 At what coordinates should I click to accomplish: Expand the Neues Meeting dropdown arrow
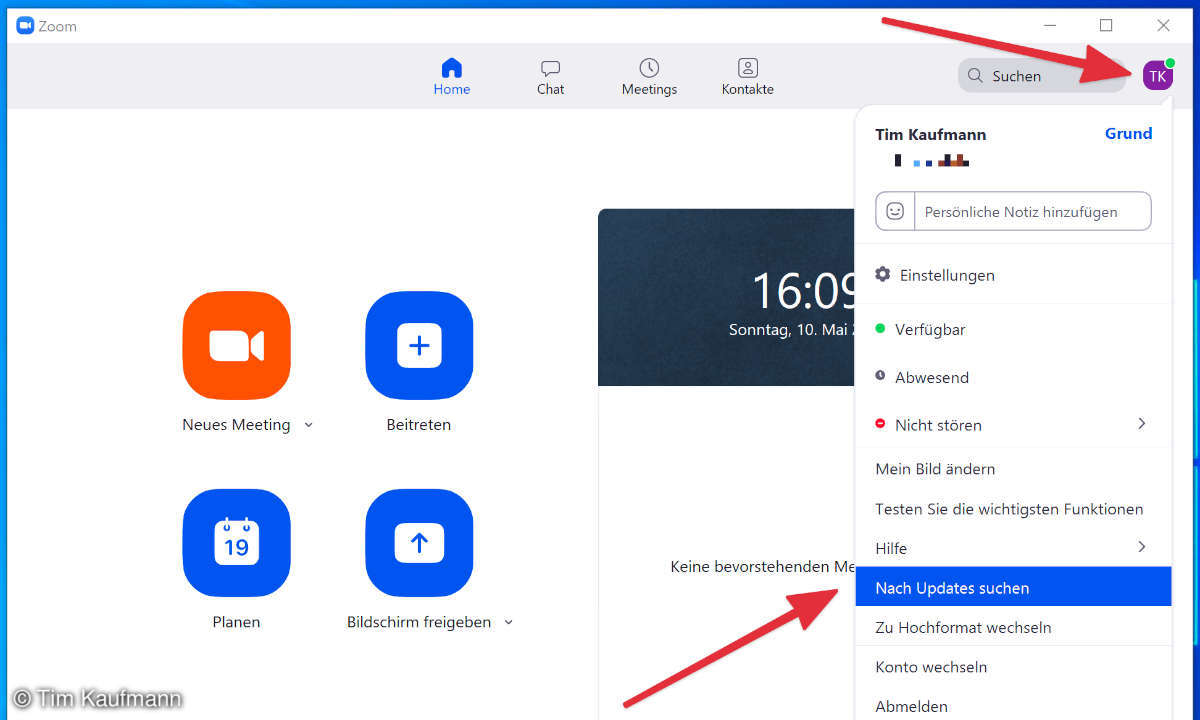click(308, 425)
